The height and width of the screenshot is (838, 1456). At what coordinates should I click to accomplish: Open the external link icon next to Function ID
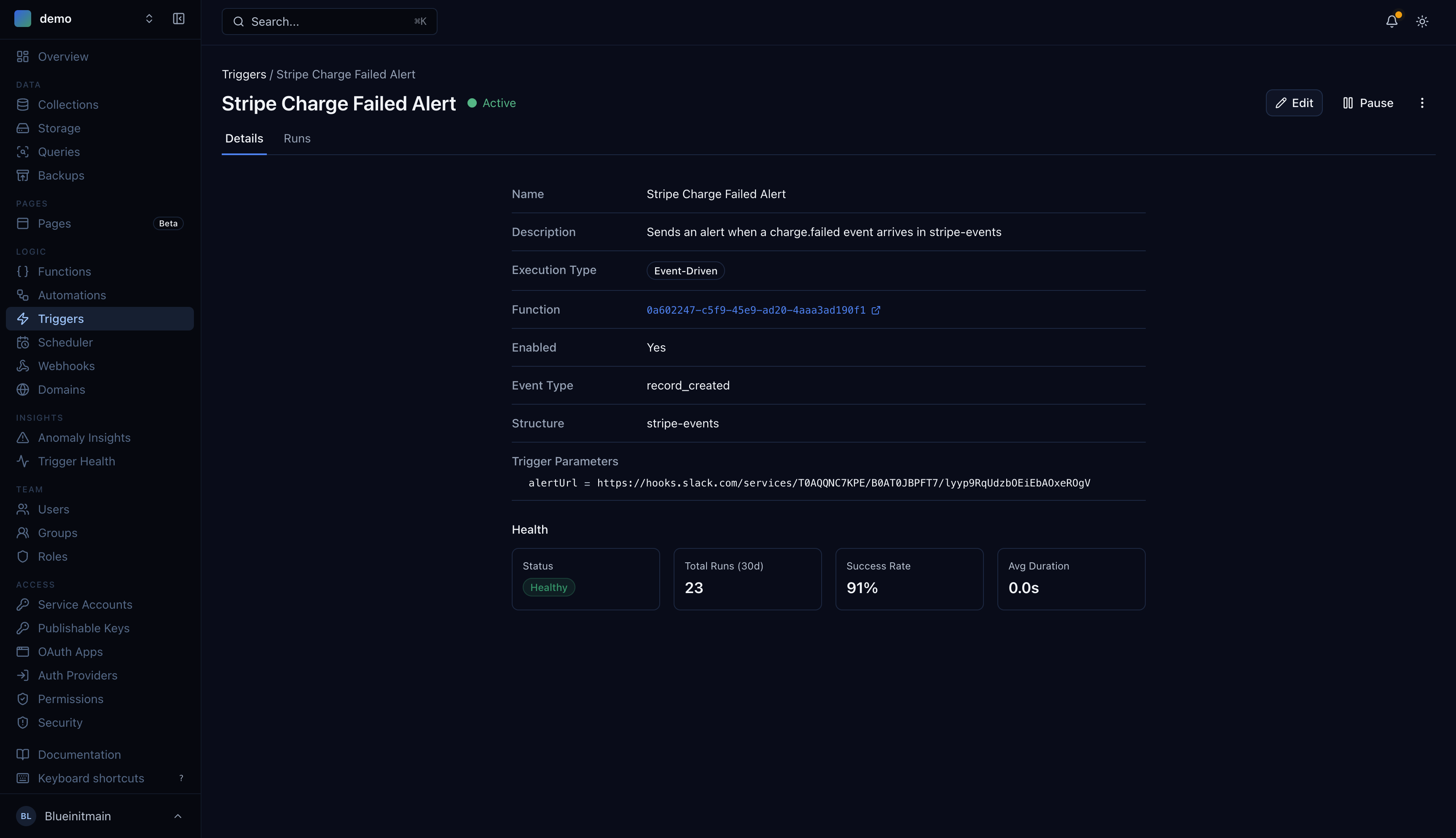click(x=876, y=310)
